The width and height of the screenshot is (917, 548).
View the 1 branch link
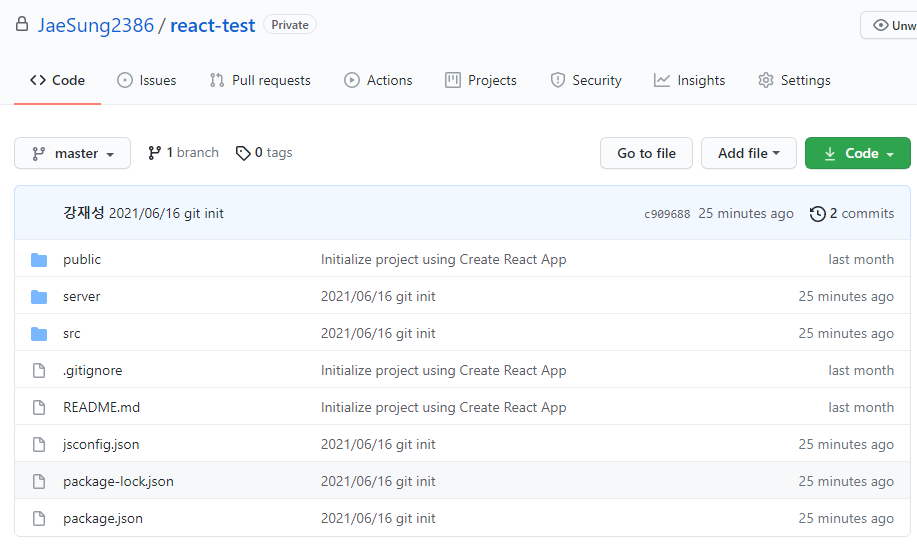(183, 153)
